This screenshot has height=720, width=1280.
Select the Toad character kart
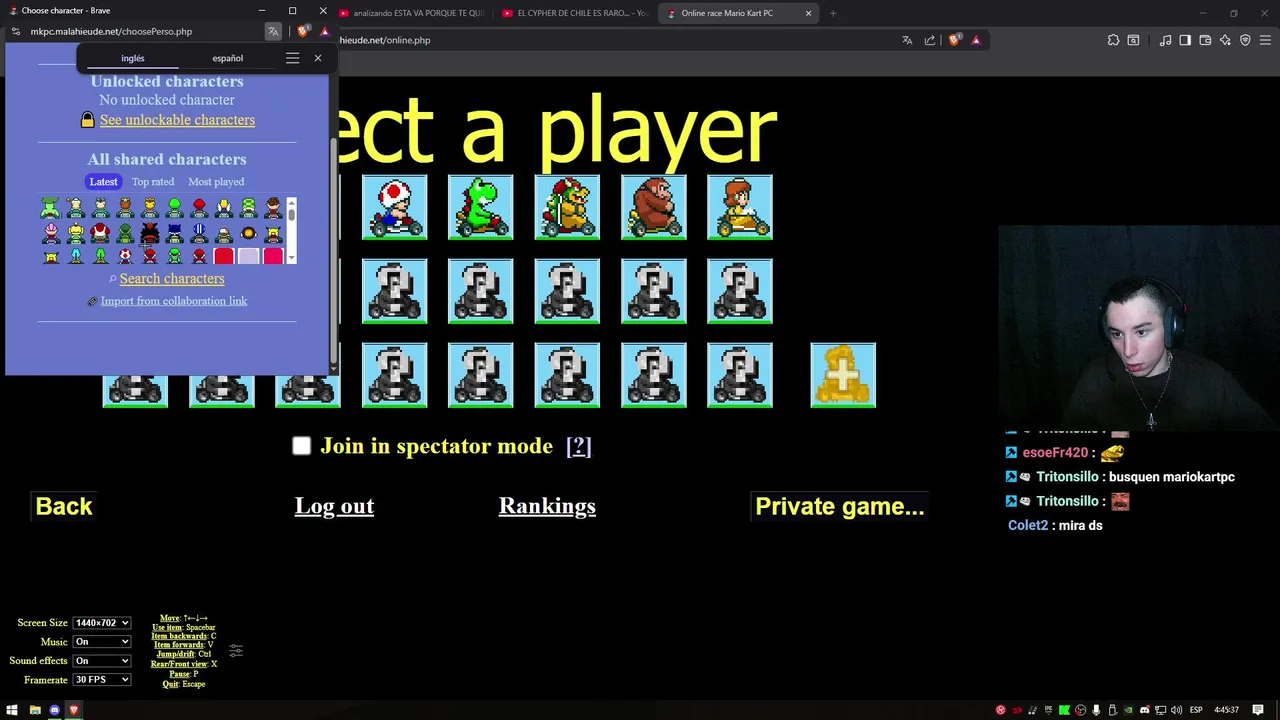[x=394, y=207]
